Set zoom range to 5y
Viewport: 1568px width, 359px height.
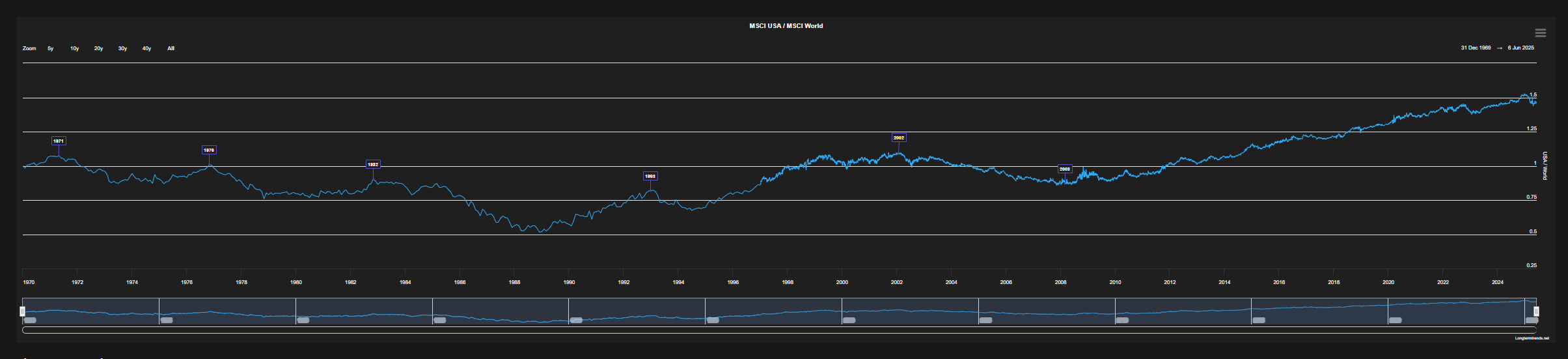click(x=51, y=48)
